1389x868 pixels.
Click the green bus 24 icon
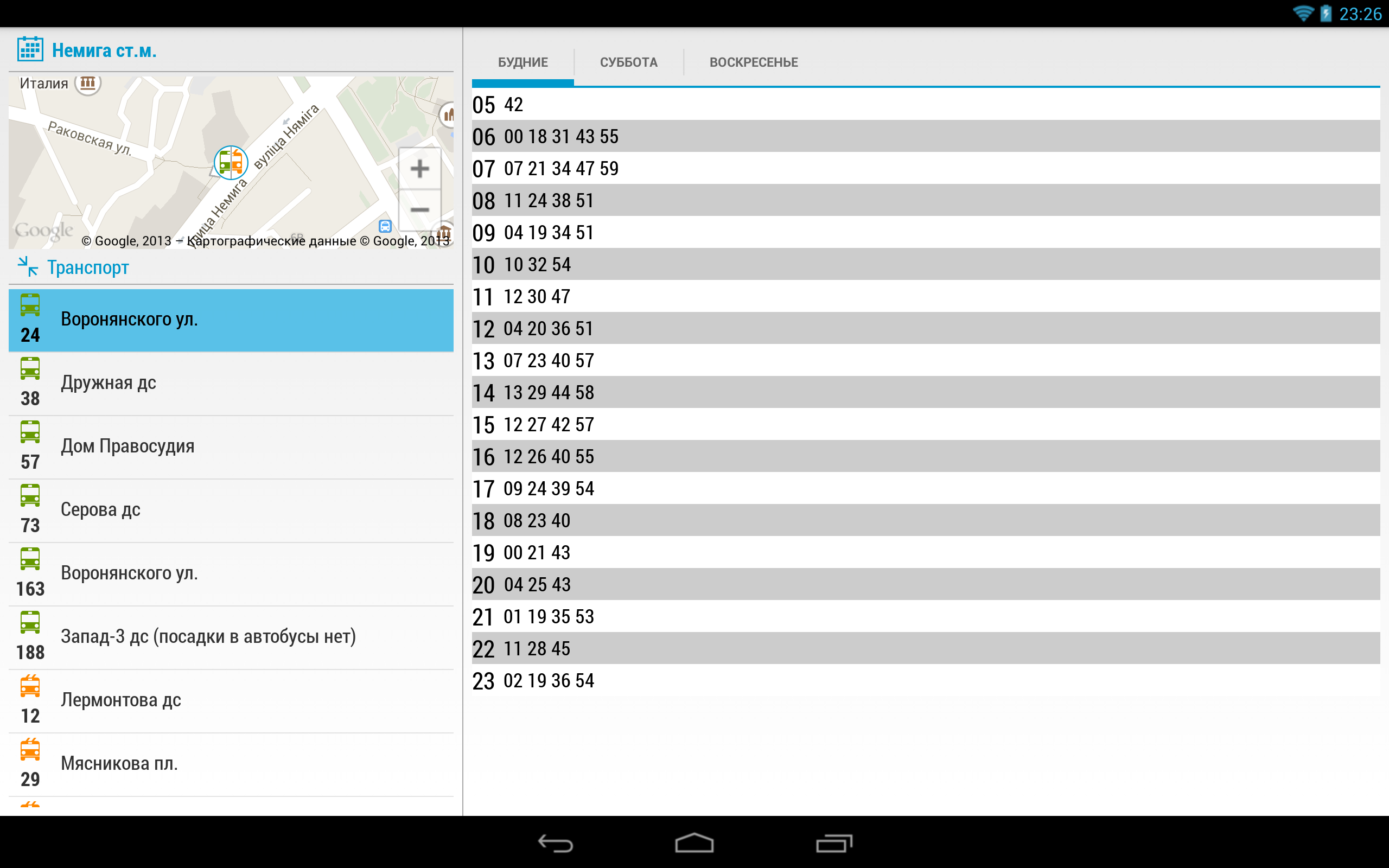pyautogui.click(x=30, y=305)
